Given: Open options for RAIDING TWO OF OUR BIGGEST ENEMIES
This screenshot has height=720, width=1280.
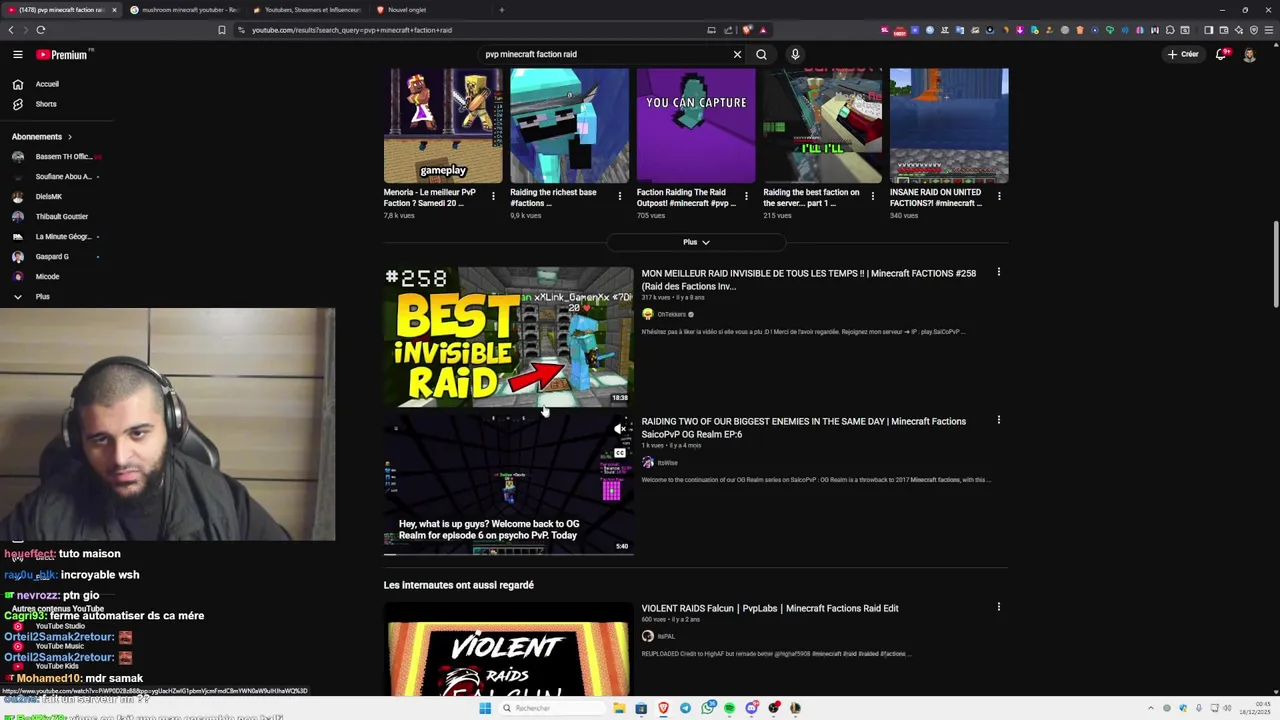Looking at the screenshot, I should click(999, 420).
